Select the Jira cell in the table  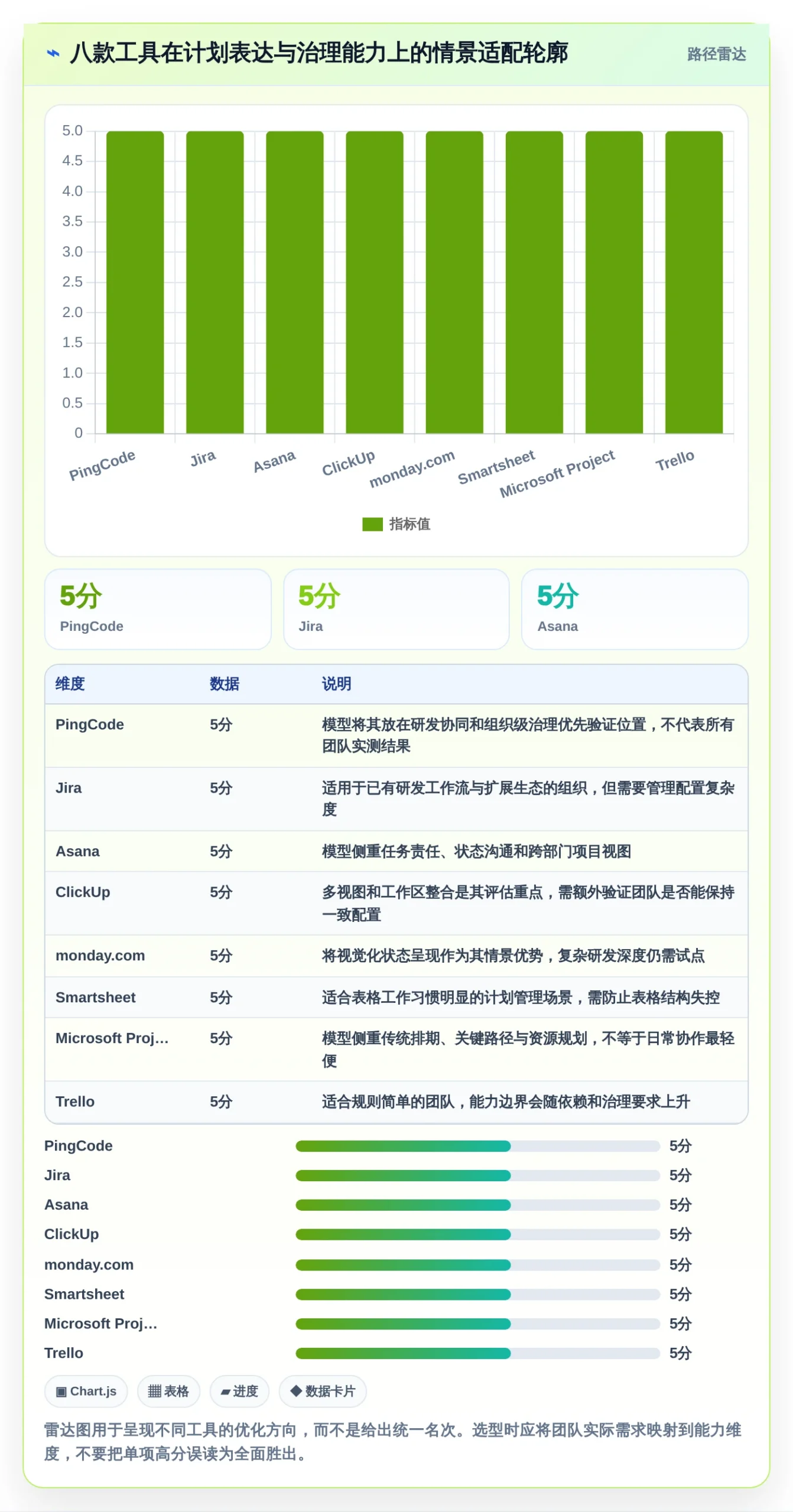coord(69,788)
